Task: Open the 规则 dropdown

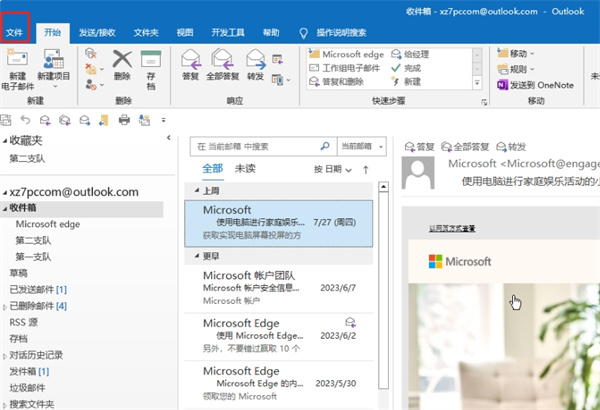Action: point(515,69)
